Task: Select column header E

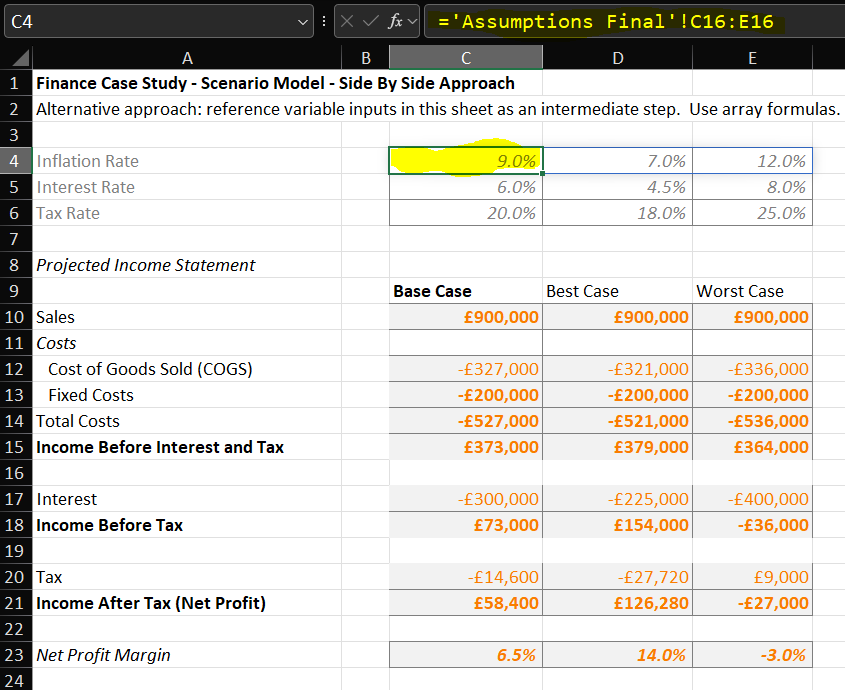Action: point(752,58)
